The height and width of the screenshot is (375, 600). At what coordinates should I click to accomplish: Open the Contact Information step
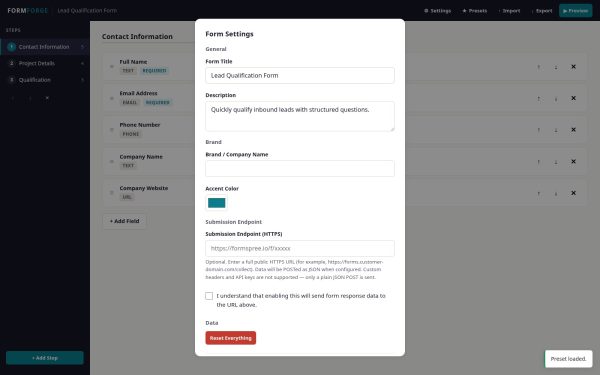45,47
